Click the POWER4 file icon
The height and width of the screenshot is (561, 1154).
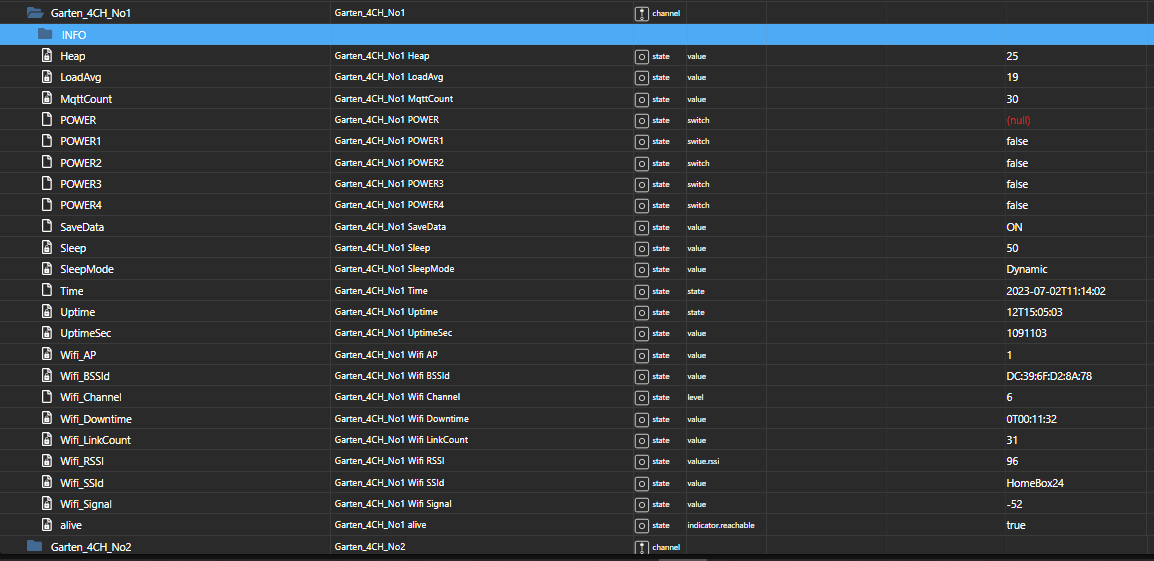click(x=46, y=205)
